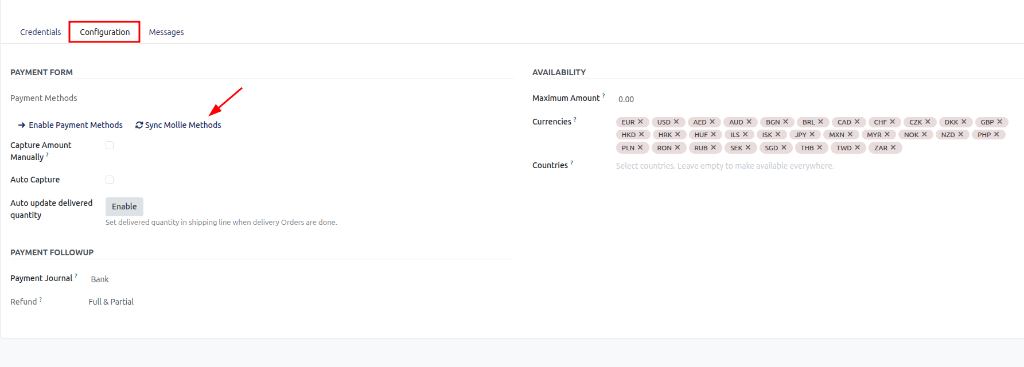This screenshot has width=1024, height=367.
Task: Remove the SEK currency tag
Action: 748,148
